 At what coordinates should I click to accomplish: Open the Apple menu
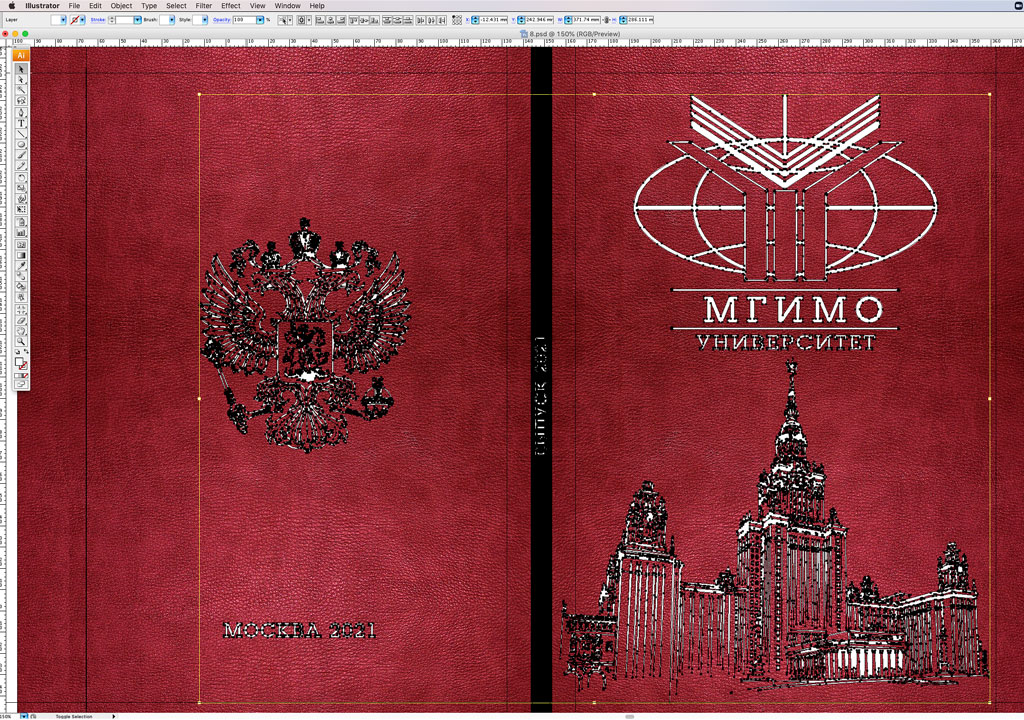coord(12,5)
